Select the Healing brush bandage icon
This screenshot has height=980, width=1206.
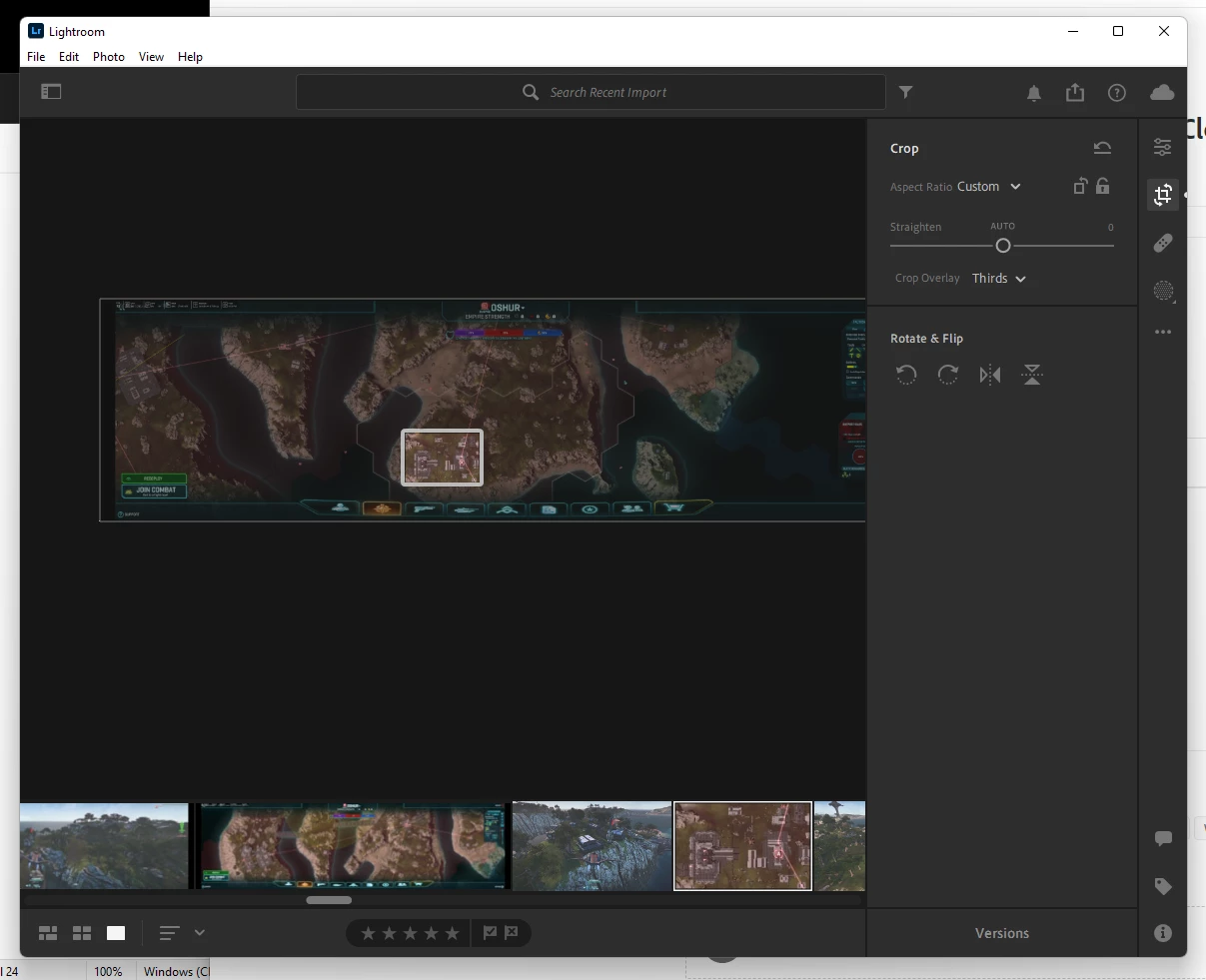[x=1163, y=244]
